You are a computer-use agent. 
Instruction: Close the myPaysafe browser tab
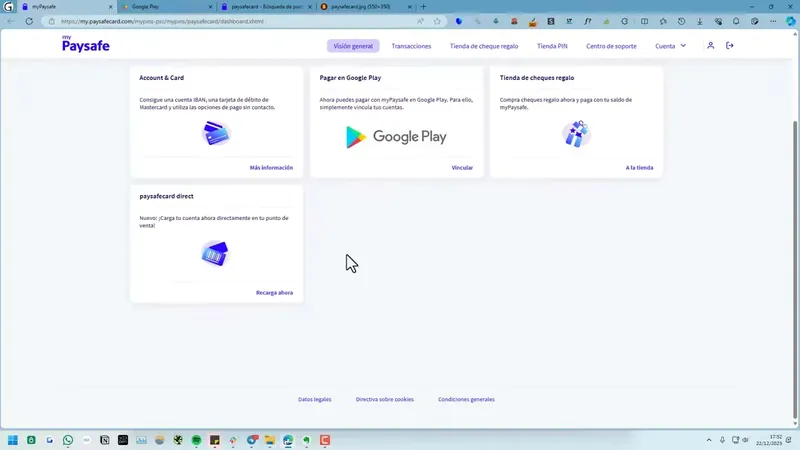pyautogui.click(x=110, y=7)
